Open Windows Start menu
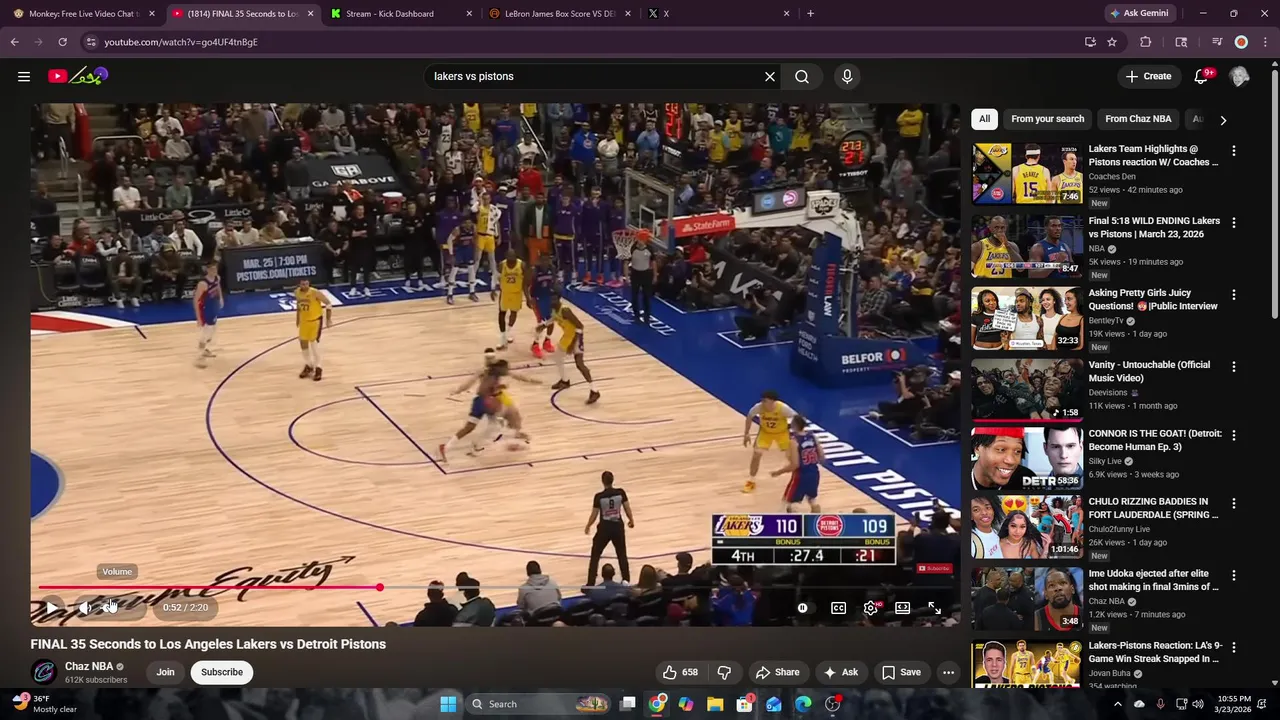The width and height of the screenshot is (1280, 720). (448, 704)
